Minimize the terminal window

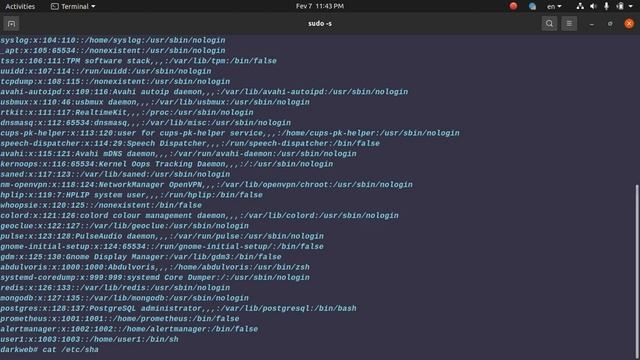coord(591,24)
